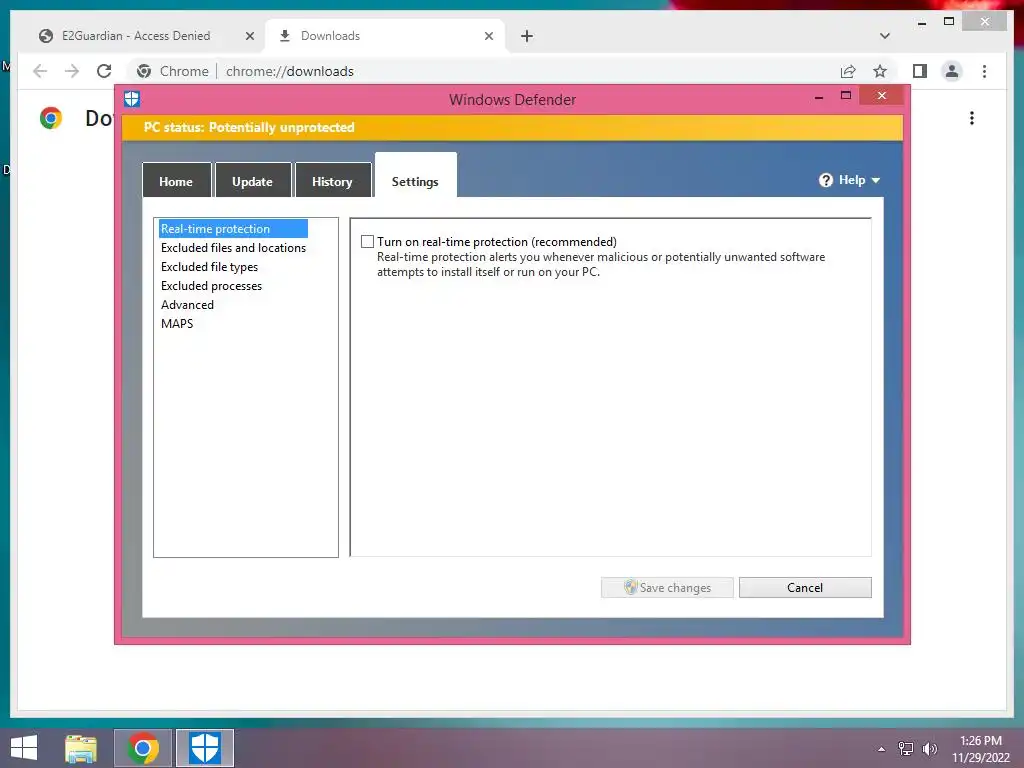This screenshot has height=768, width=1024.
Task: Switch to E2Guardian Access Denied tab
Action: pos(135,36)
